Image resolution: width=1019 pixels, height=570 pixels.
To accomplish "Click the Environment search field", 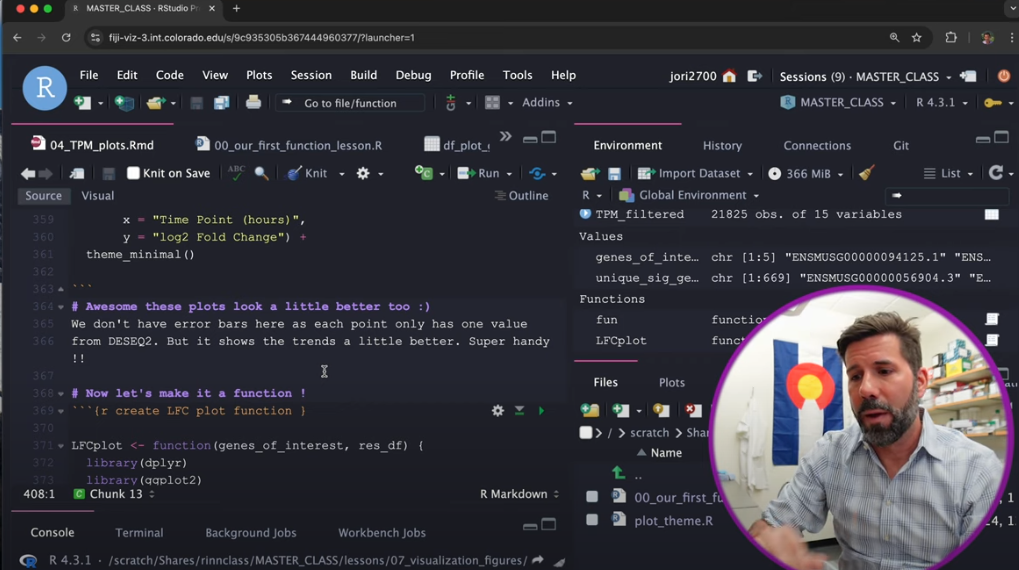I will pyautogui.click(x=947, y=195).
